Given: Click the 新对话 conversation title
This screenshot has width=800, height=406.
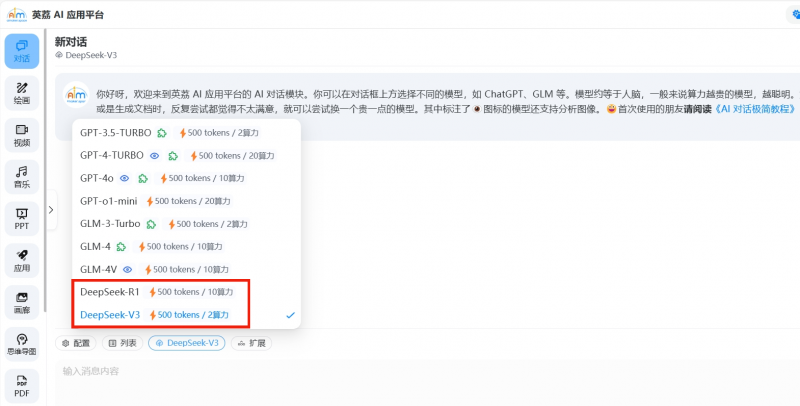Looking at the screenshot, I should click(71, 42).
